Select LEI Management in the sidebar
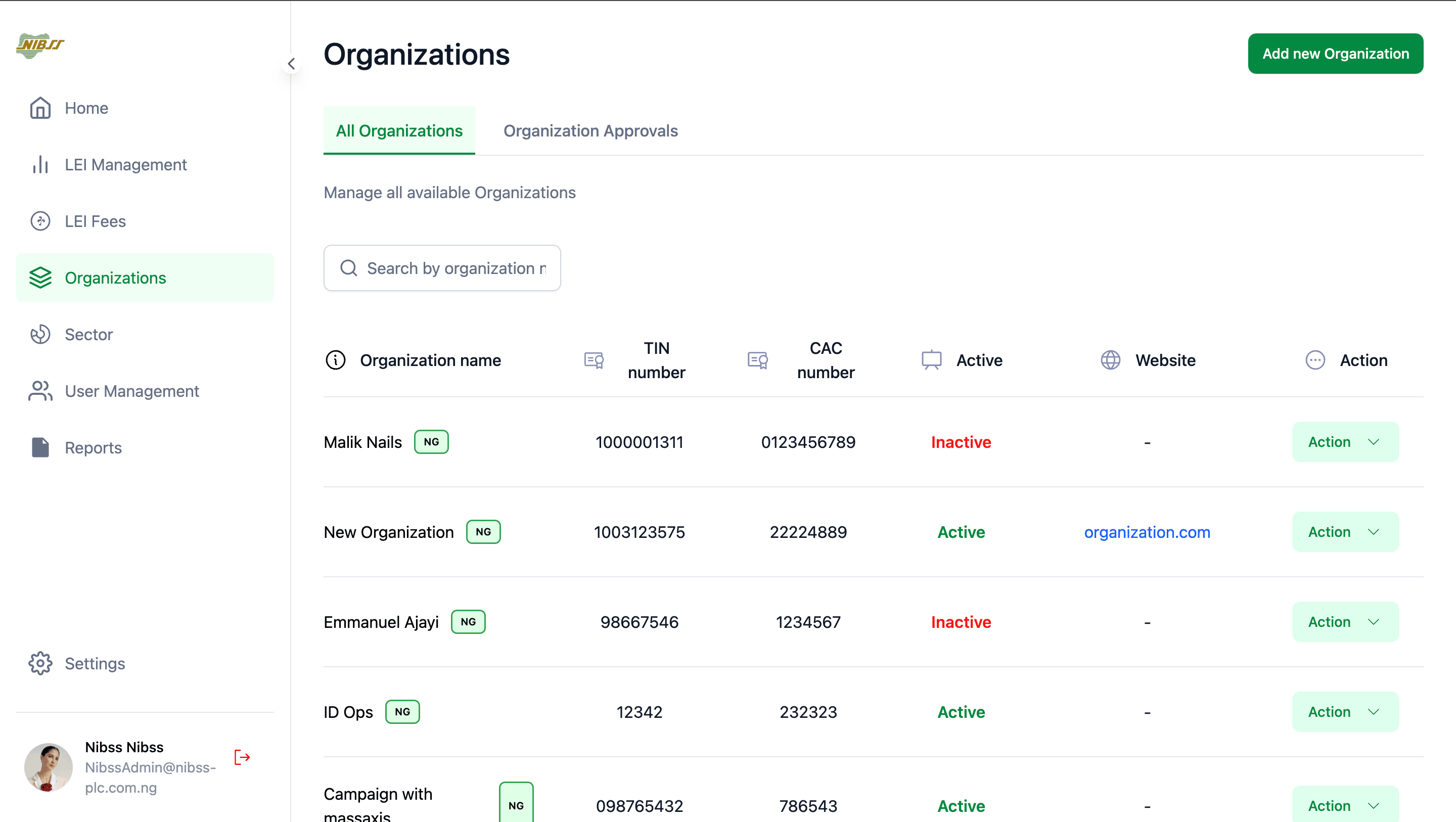The image size is (1456, 822). click(x=125, y=164)
